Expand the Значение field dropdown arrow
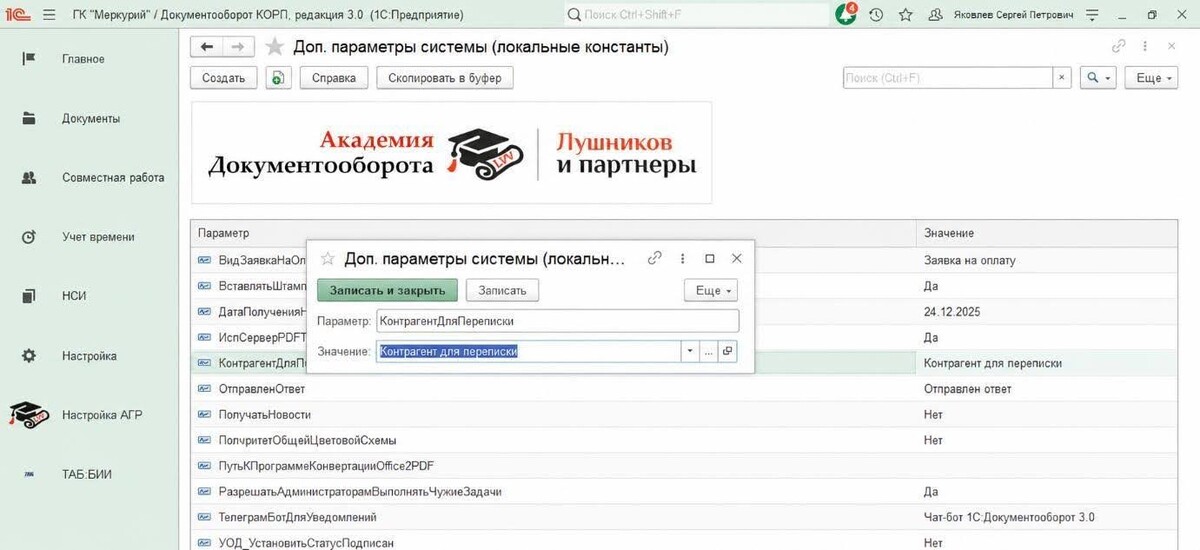 click(x=690, y=351)
